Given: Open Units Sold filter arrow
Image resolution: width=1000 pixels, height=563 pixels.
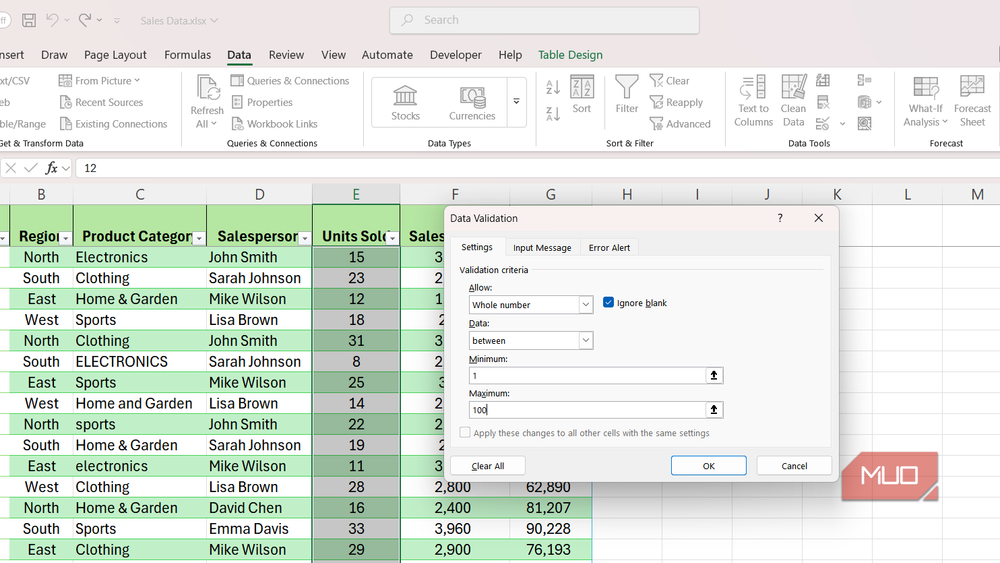Looking at the screenshot, I should (392, 238).
